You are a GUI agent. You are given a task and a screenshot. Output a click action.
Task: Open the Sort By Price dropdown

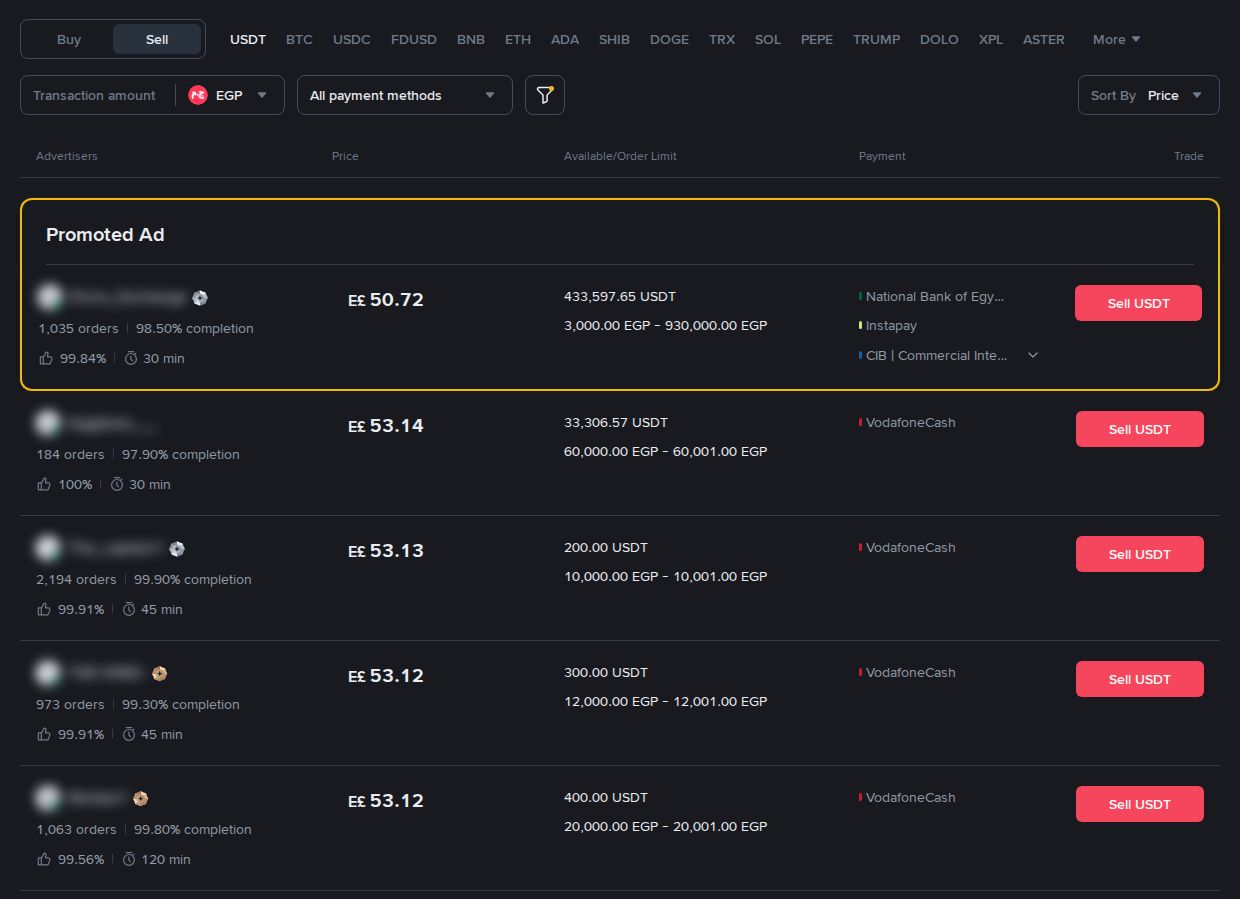(x=1149, y=95)
